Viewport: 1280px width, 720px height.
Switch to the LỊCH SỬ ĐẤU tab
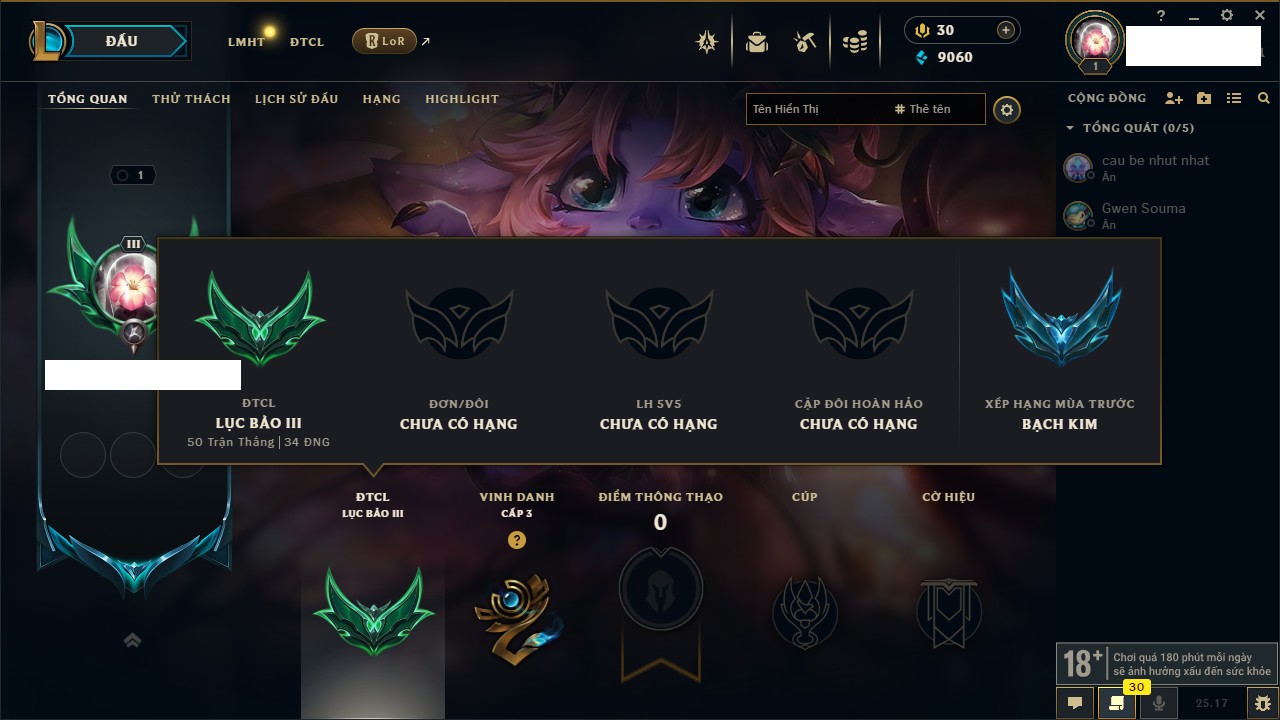coord(296,99)
